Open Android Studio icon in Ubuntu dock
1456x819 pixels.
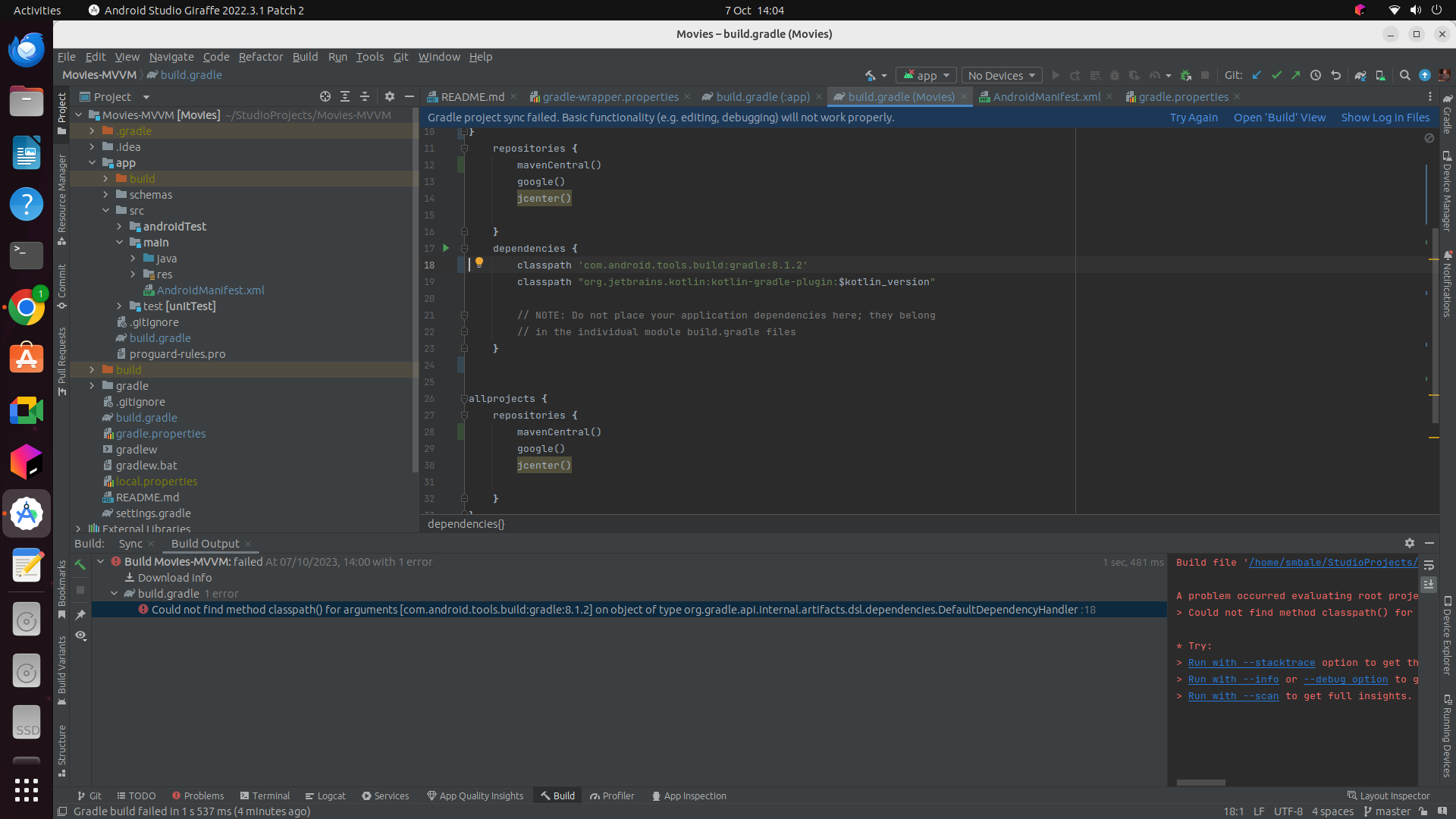27,514
